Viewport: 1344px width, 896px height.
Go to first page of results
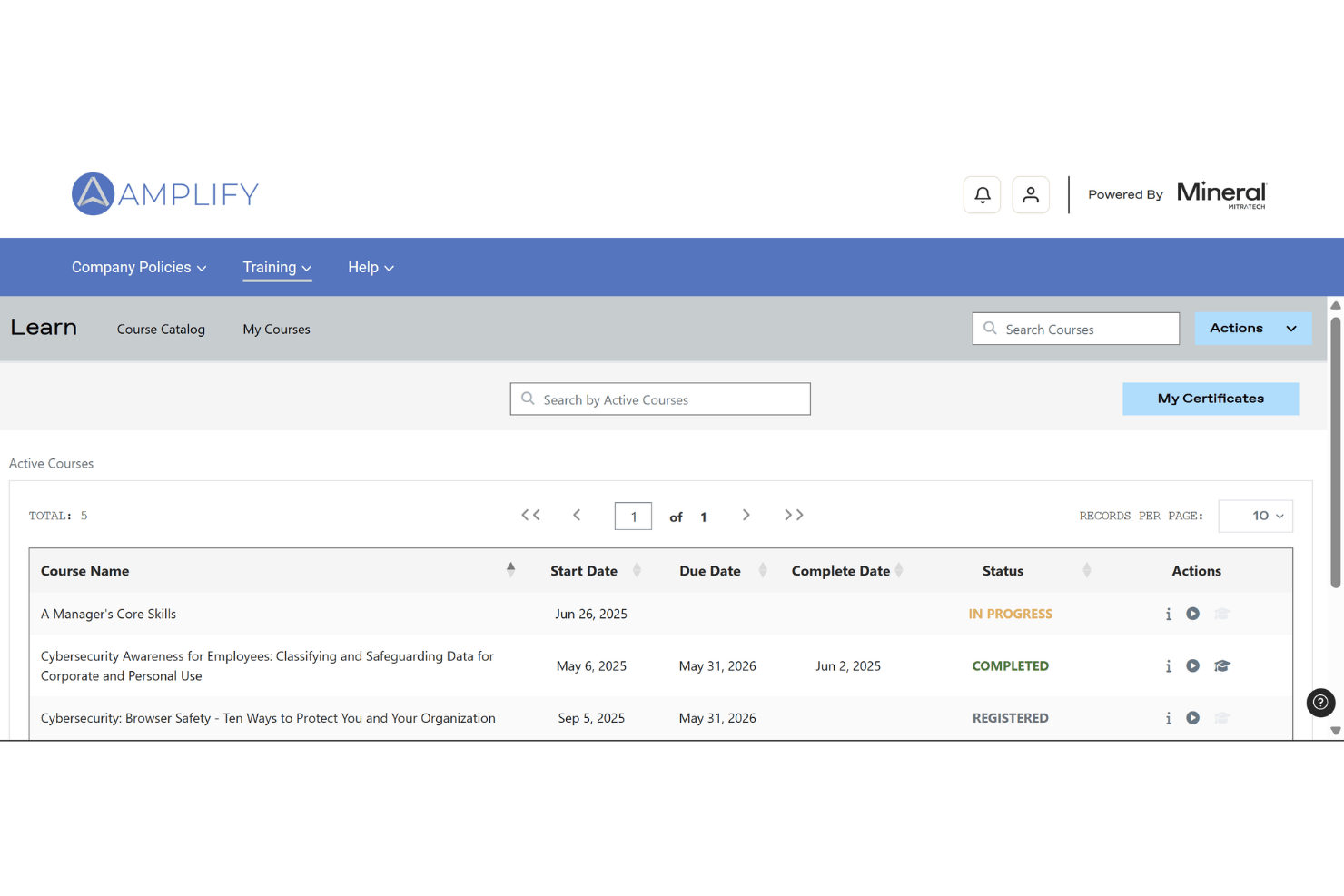pyautogui.click(x=531, y=515)
